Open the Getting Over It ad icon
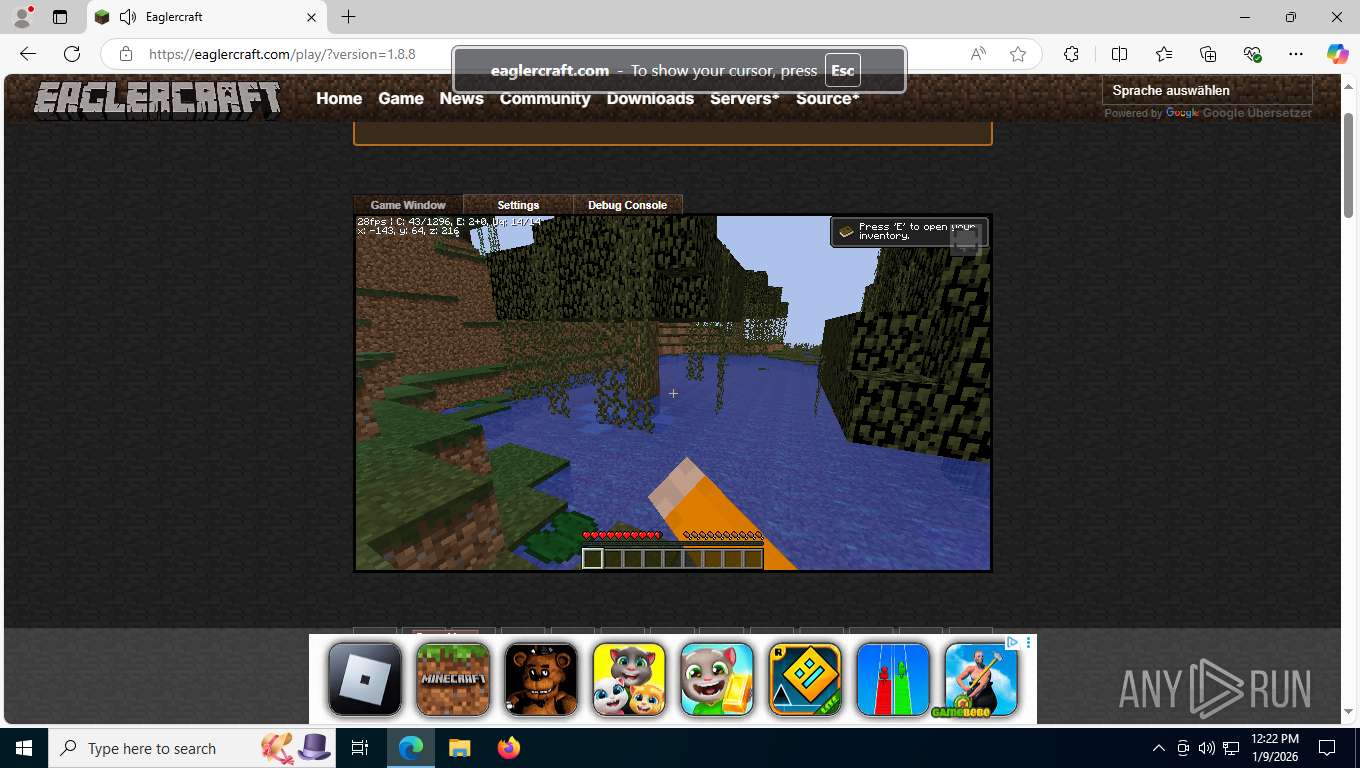The height and width of the screenshot is (768, 1360). [981, 679]
